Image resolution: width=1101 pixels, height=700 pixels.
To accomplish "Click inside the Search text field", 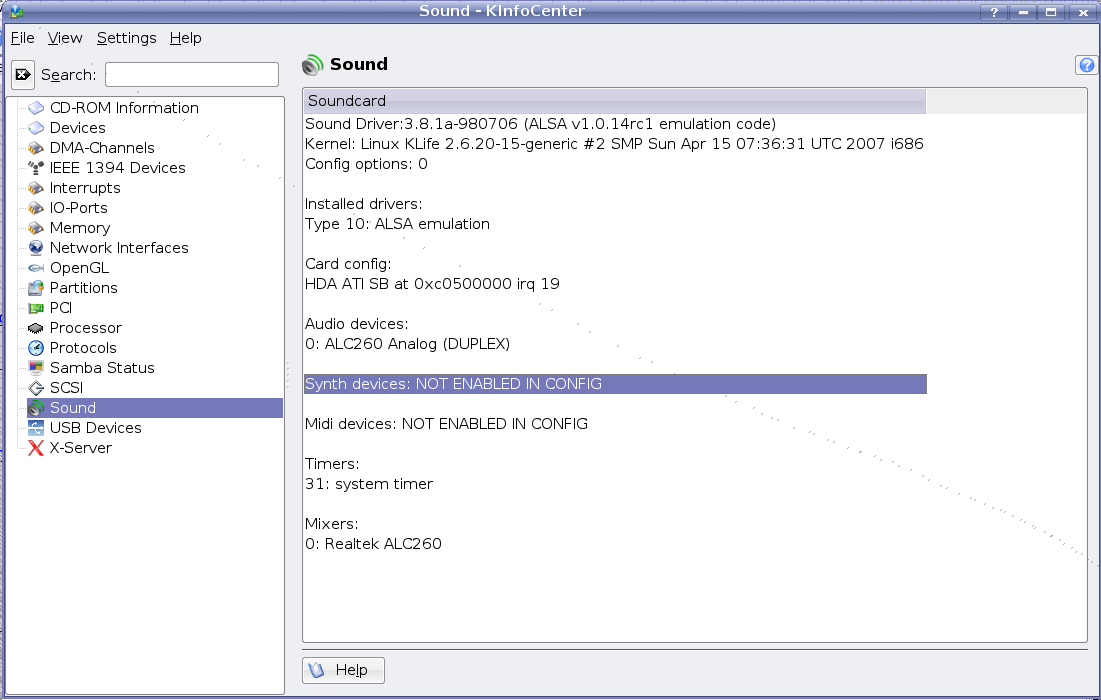I will point(192,75).
